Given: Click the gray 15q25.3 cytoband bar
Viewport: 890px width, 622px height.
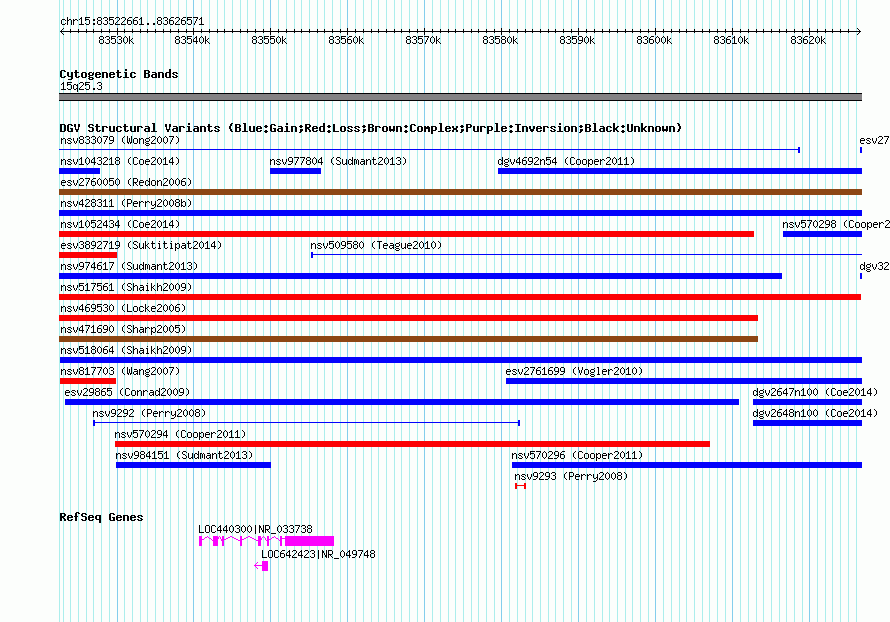Looking at the screenshot, I should (460, 97).
